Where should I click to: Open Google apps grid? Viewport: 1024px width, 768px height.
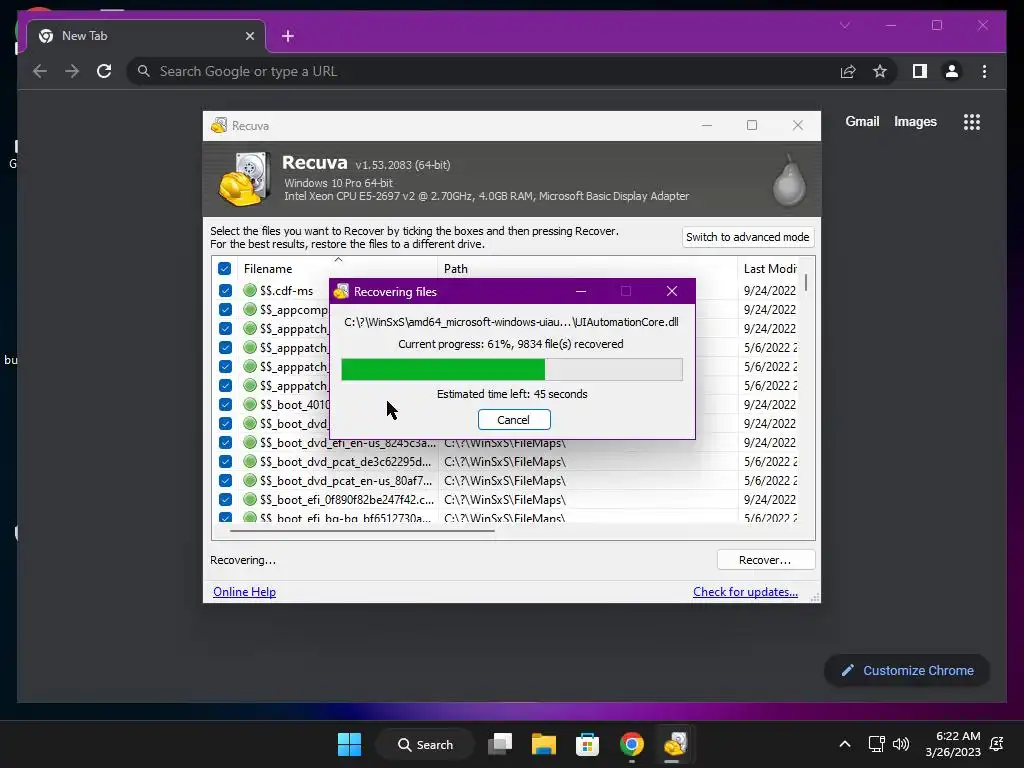click(972, 122)
